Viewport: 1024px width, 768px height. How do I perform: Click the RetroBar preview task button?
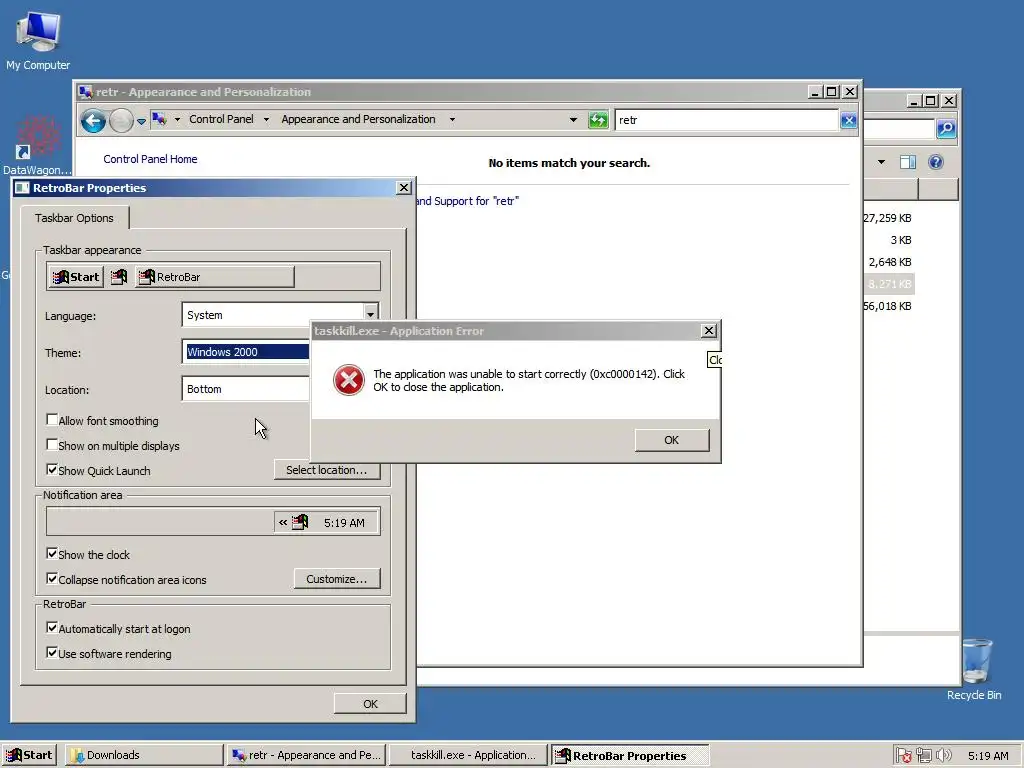coord(215,277)
